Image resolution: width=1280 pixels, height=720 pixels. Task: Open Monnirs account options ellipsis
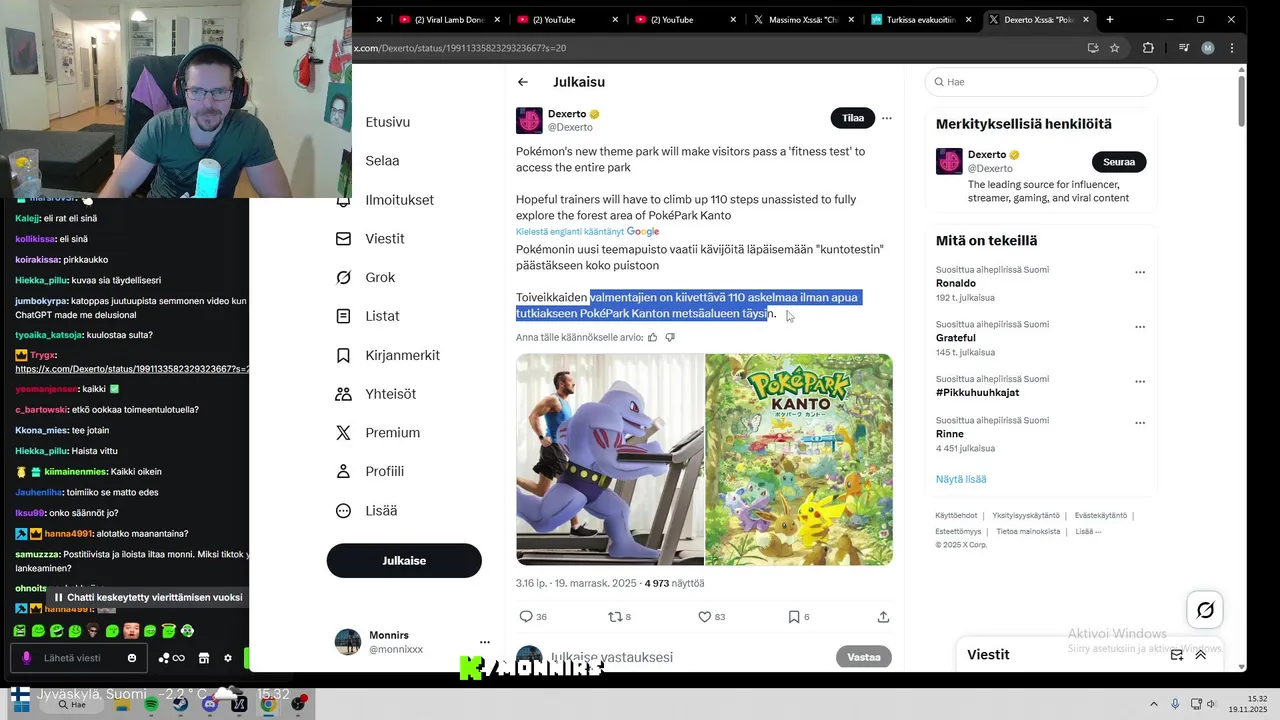click(x=485, y=642)
